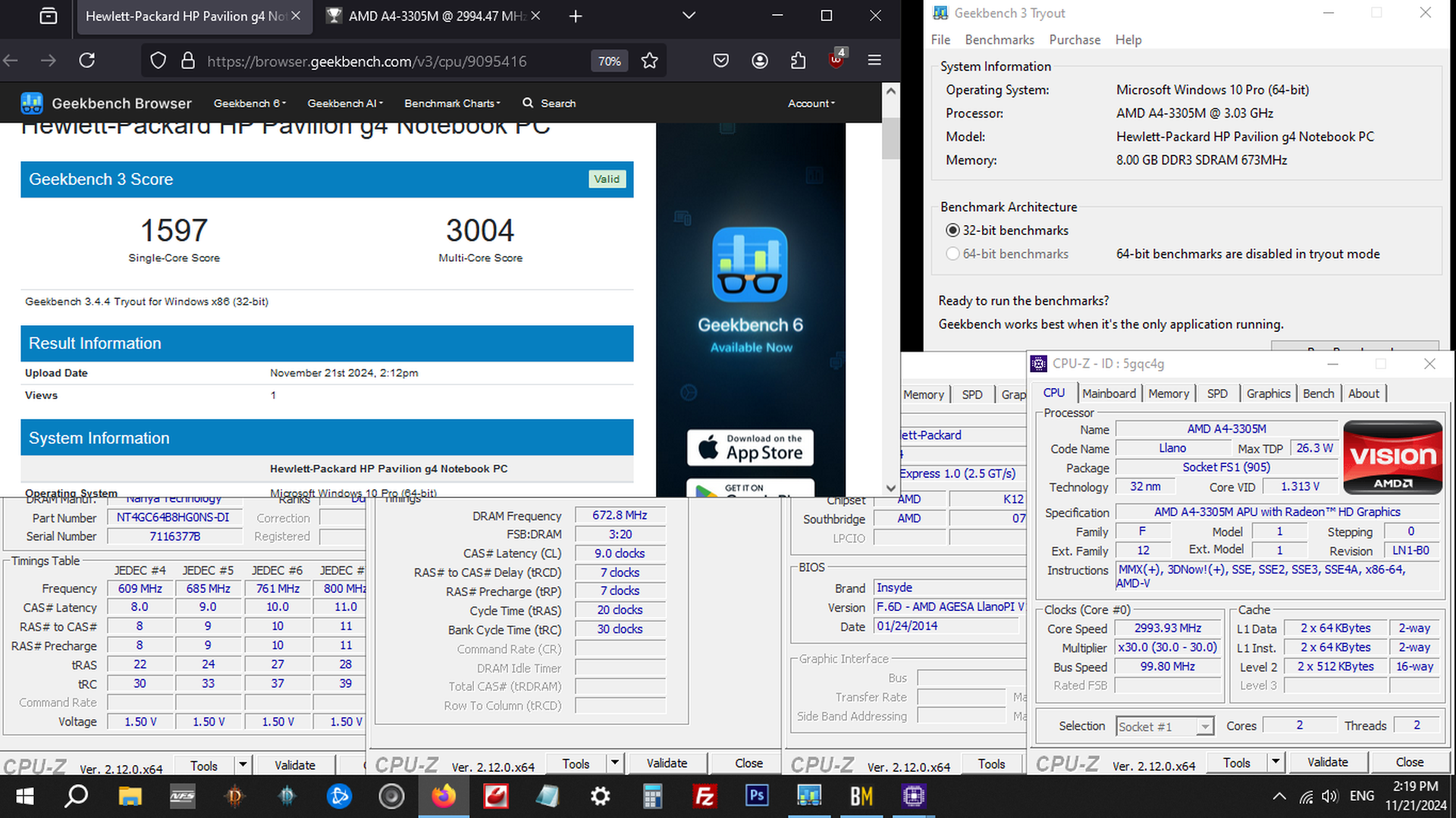The width and height of the screenshot is (1456, 818).
Task: Switch to About tab in CPU-Z
Action: 1363,393
